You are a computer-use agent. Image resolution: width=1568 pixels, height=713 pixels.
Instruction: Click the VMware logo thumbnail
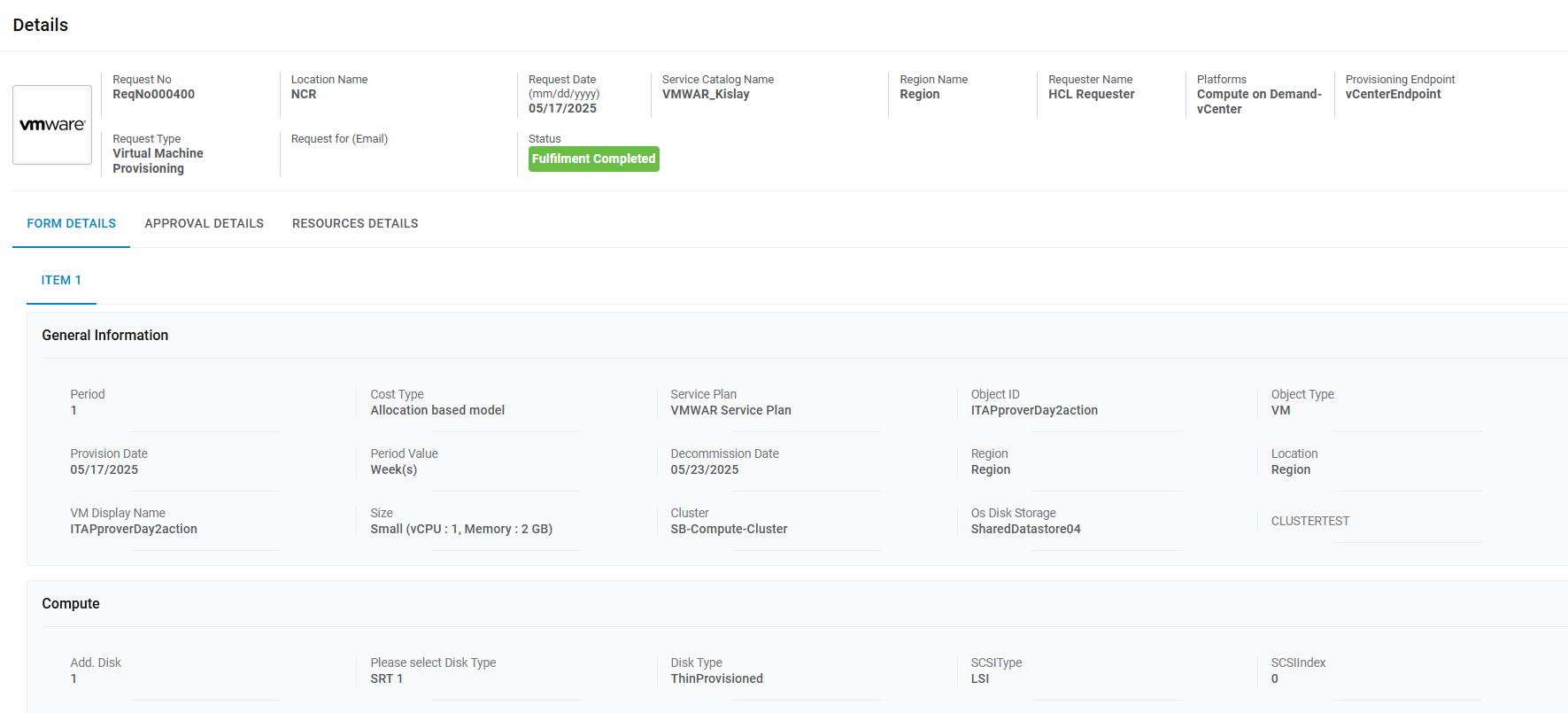click(x=52, y=125)
